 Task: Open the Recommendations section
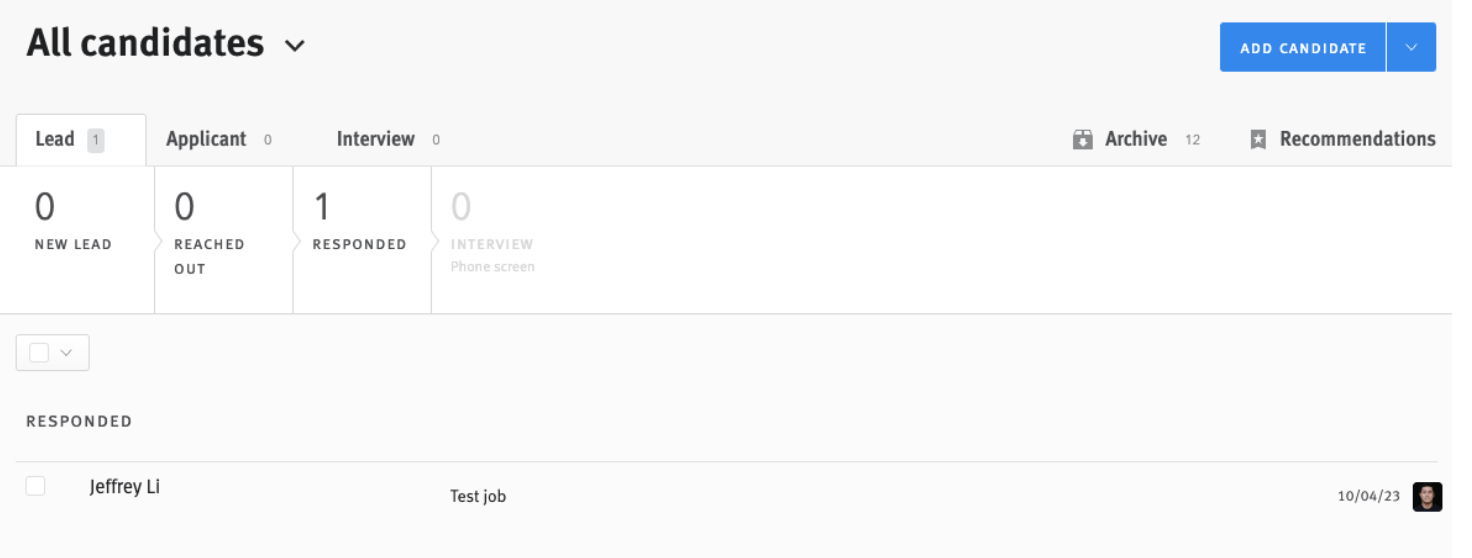pos(1357,139)
